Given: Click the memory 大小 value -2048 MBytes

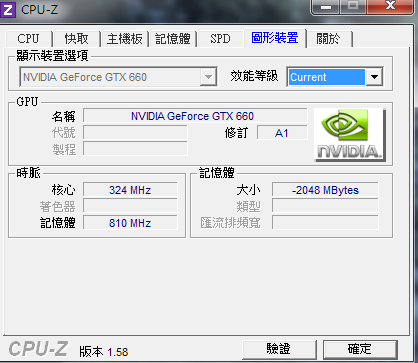Looking at the screenshot, I should click(325, 190).
